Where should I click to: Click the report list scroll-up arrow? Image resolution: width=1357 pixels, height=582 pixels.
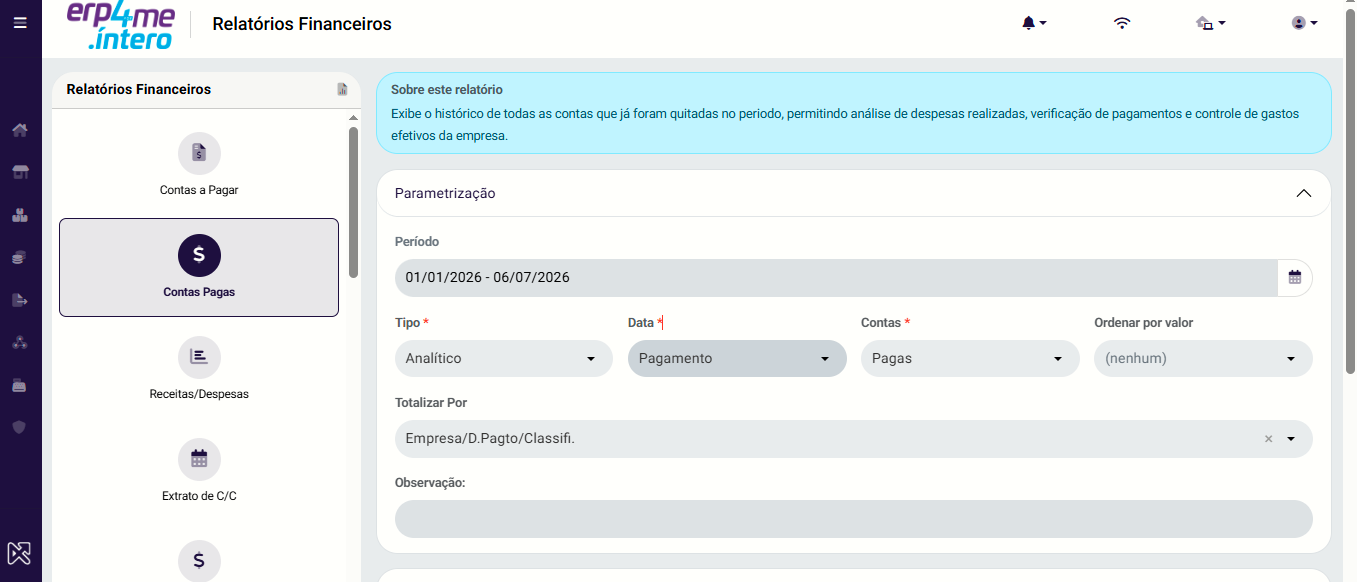(x=353, y=118)
